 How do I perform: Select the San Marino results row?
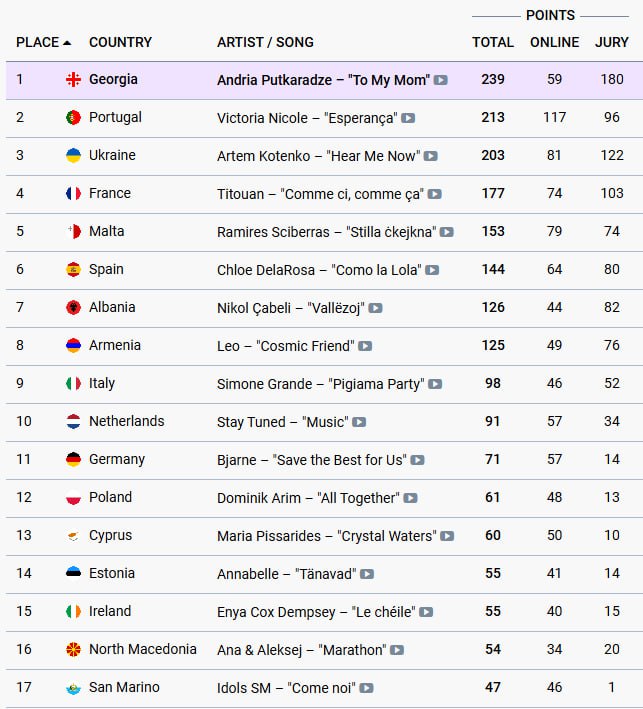pyautogui.click(x=324, y=688)
